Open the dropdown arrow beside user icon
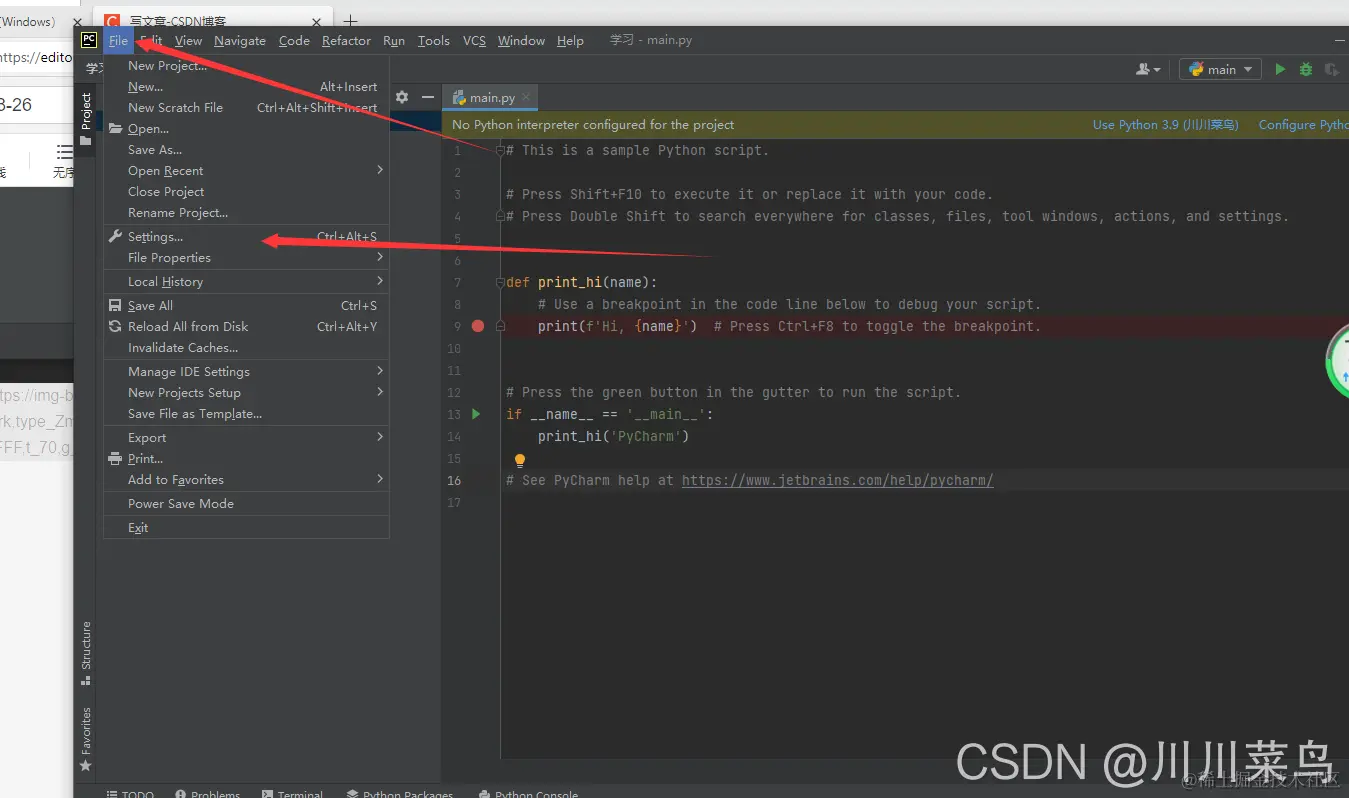This screenshot has height=798, width=1349. click(1157, 70)
